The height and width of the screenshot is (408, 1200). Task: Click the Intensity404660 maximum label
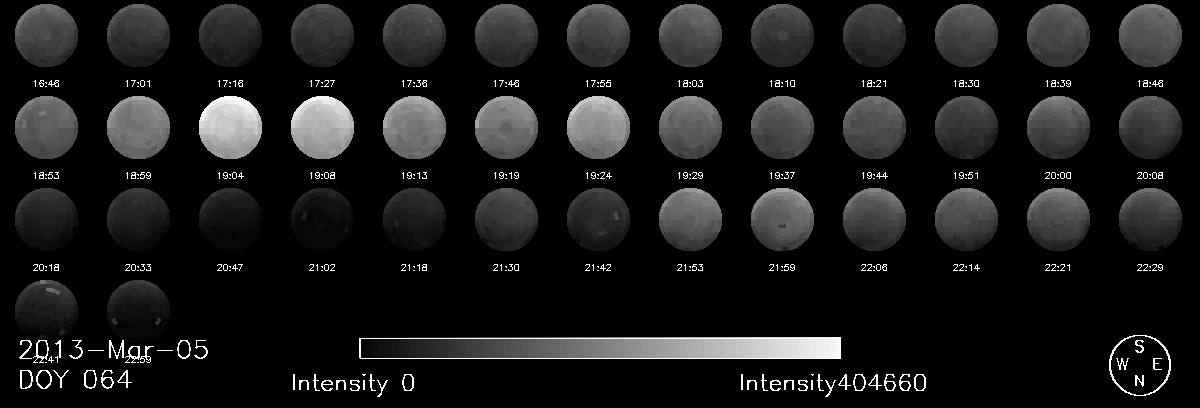click(833, 383)
